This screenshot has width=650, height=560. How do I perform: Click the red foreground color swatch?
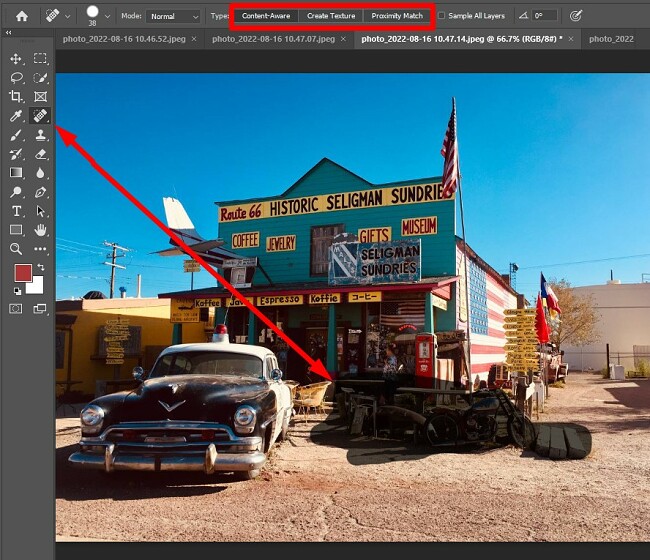(x=22, y=273)
